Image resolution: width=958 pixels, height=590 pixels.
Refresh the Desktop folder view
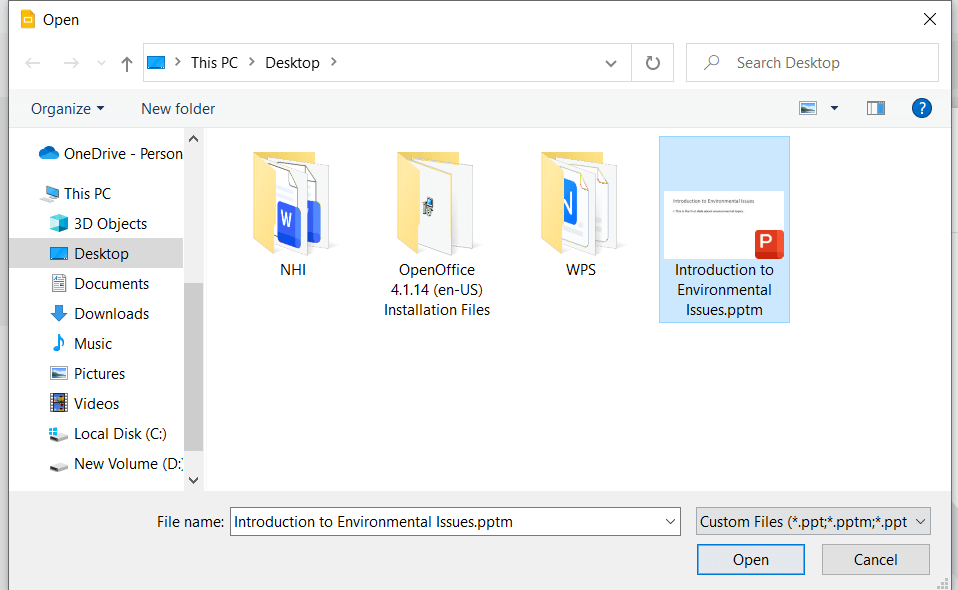[x=654, y=62]
